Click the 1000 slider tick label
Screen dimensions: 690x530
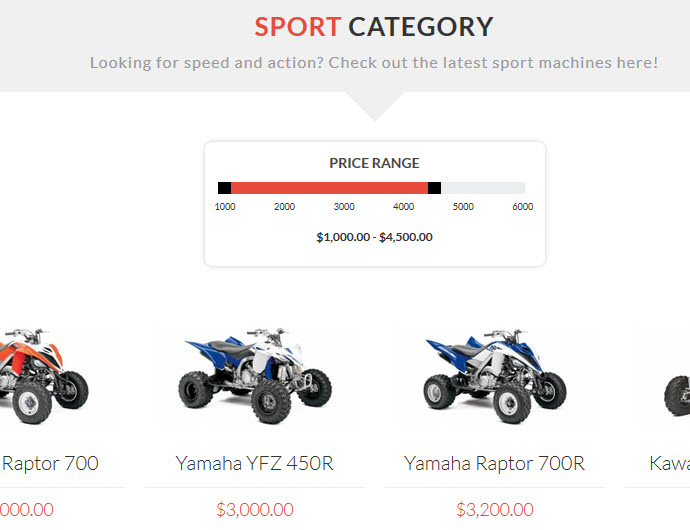point(225,206)
